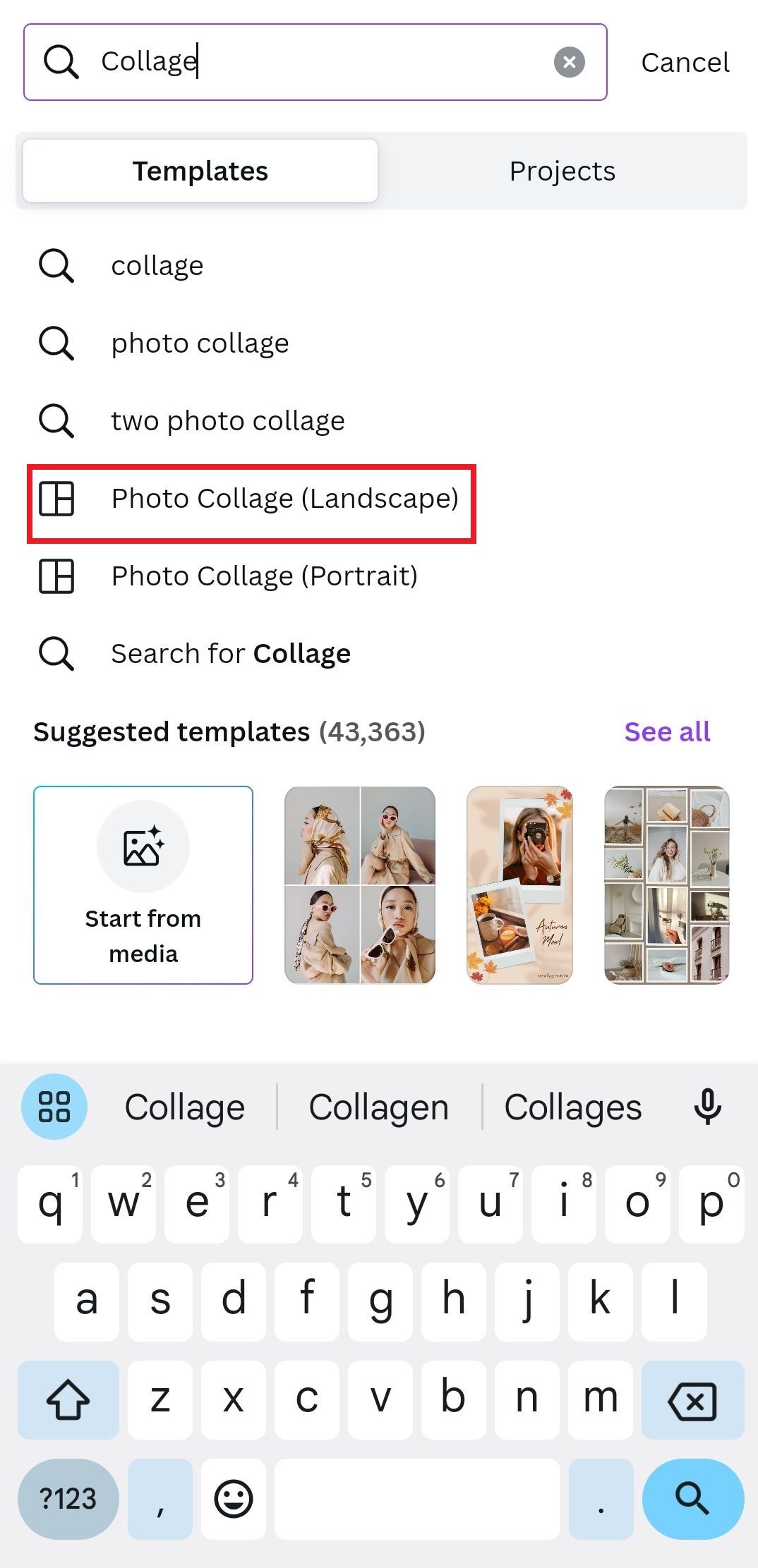Stay on the Templates tab

coord(200,170)
